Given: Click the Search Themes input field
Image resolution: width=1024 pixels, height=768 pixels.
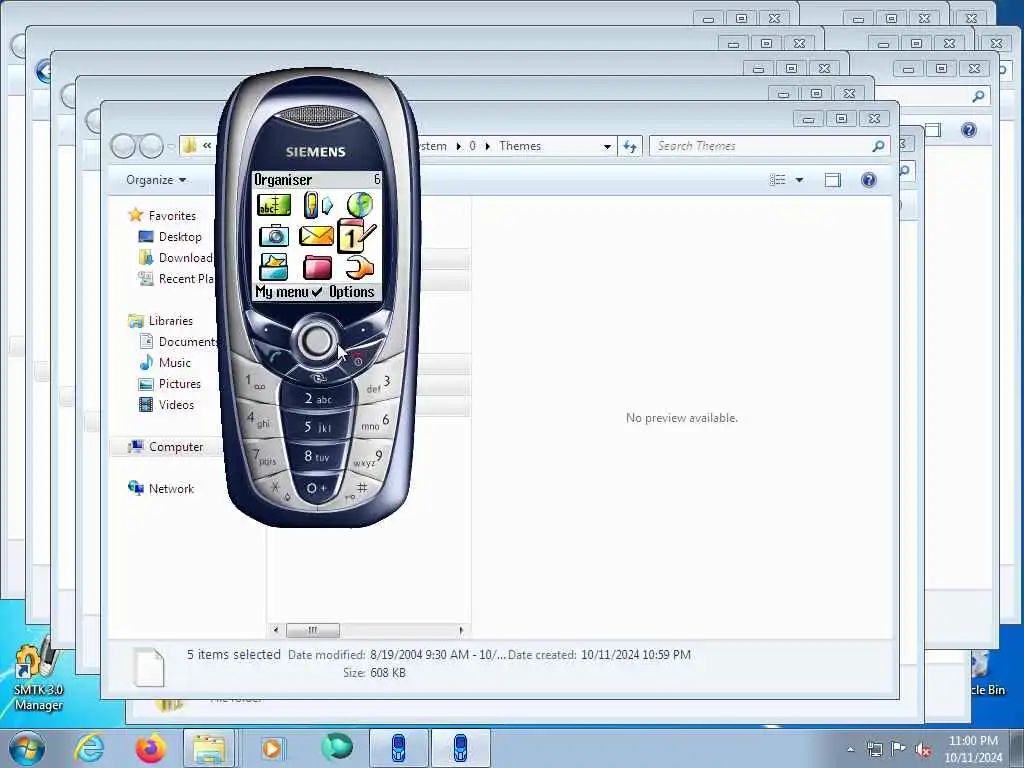Looking at the screenshot, I should [762, 146].
